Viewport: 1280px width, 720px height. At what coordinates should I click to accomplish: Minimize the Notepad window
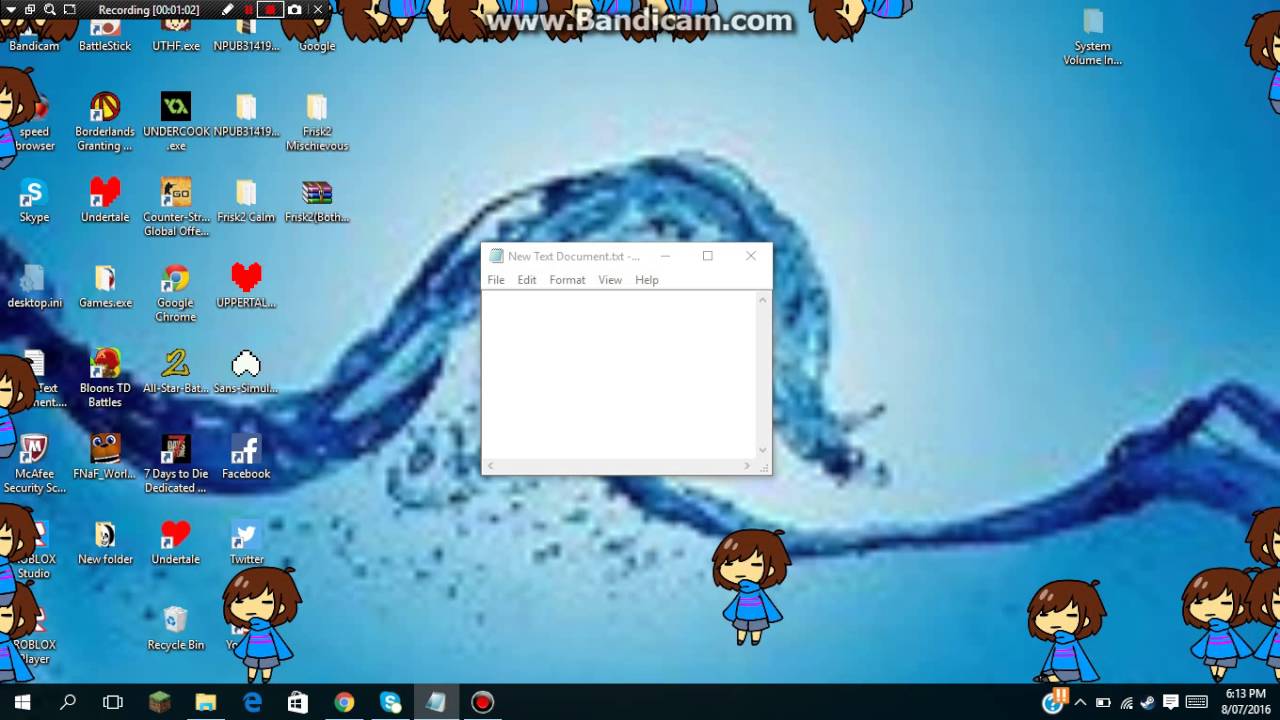(x=664, y=256)
